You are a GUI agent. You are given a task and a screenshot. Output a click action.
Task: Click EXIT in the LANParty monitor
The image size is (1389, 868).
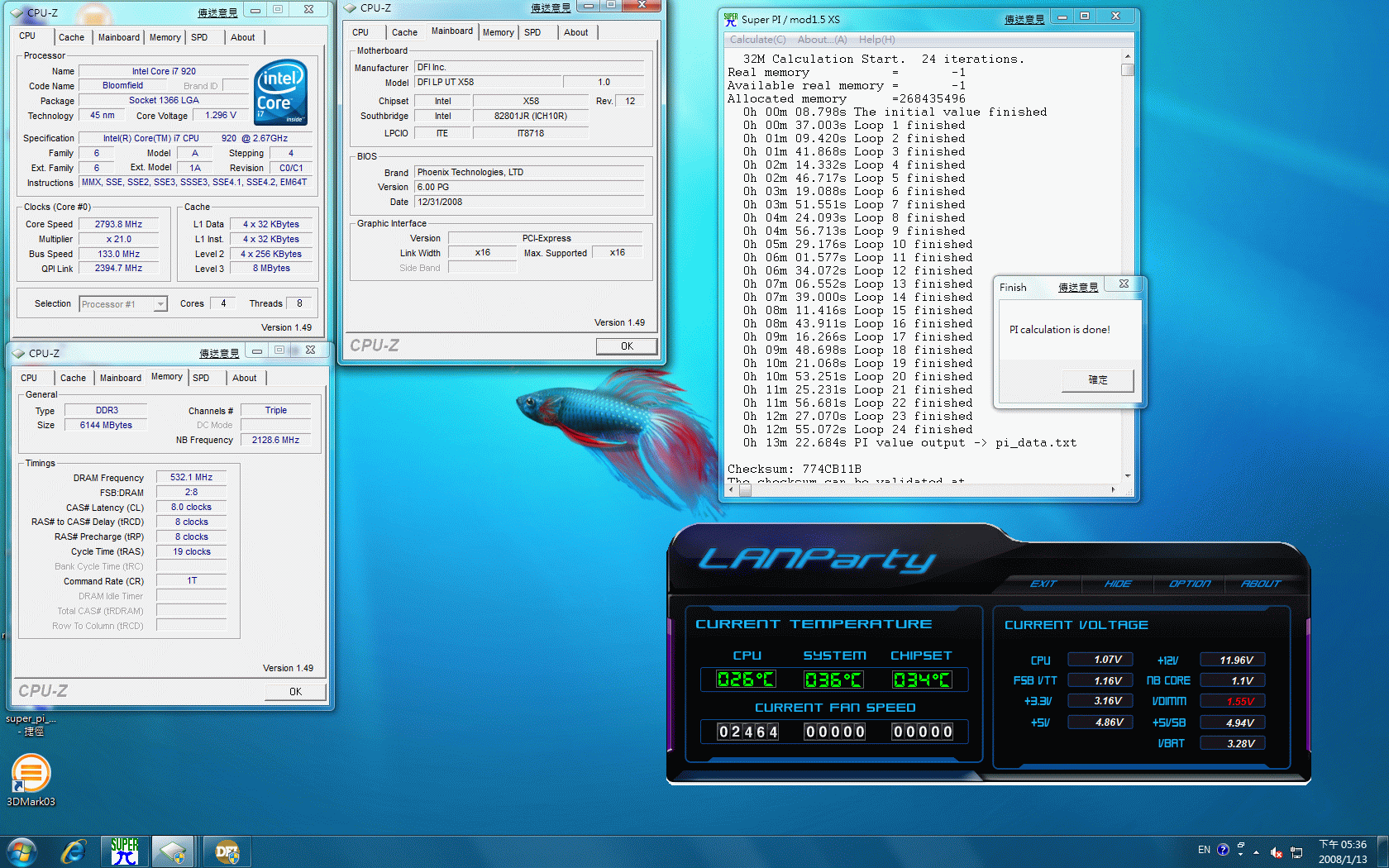[x=1043, y=584]
